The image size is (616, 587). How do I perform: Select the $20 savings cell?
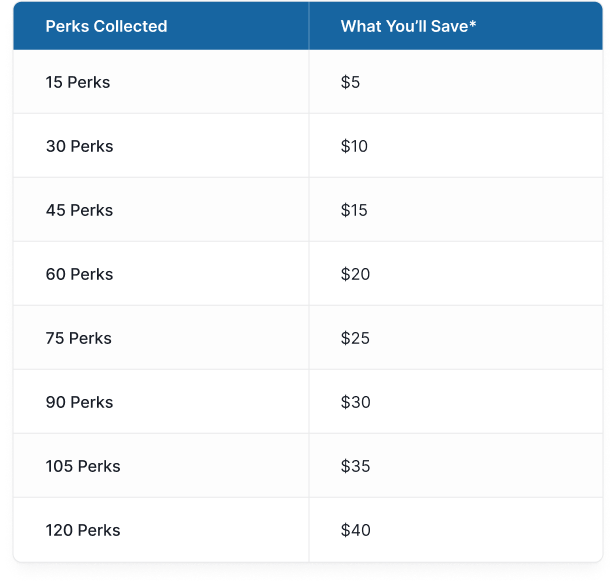[x=355, y=274]
